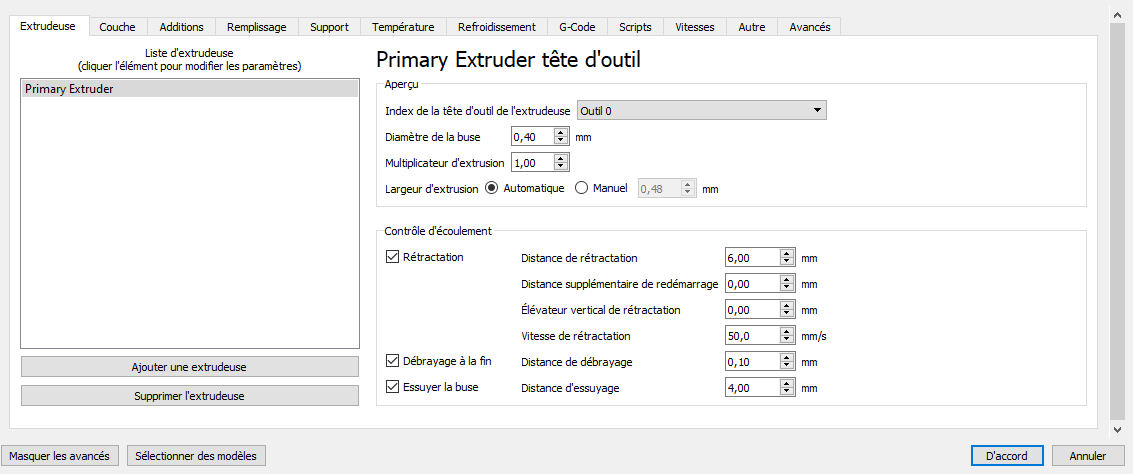Screen dimensions: 1133x474
Task: Select Manuel extrusion width radio button
Action: click(581, 189)
